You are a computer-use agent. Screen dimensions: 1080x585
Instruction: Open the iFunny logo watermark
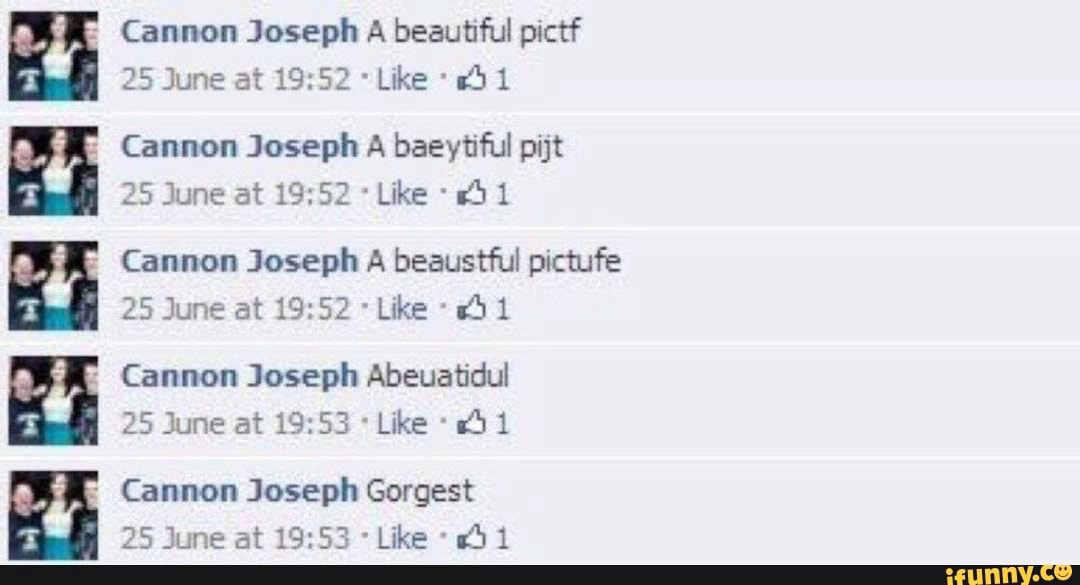pyautogui.click(x=1012, y=574)
